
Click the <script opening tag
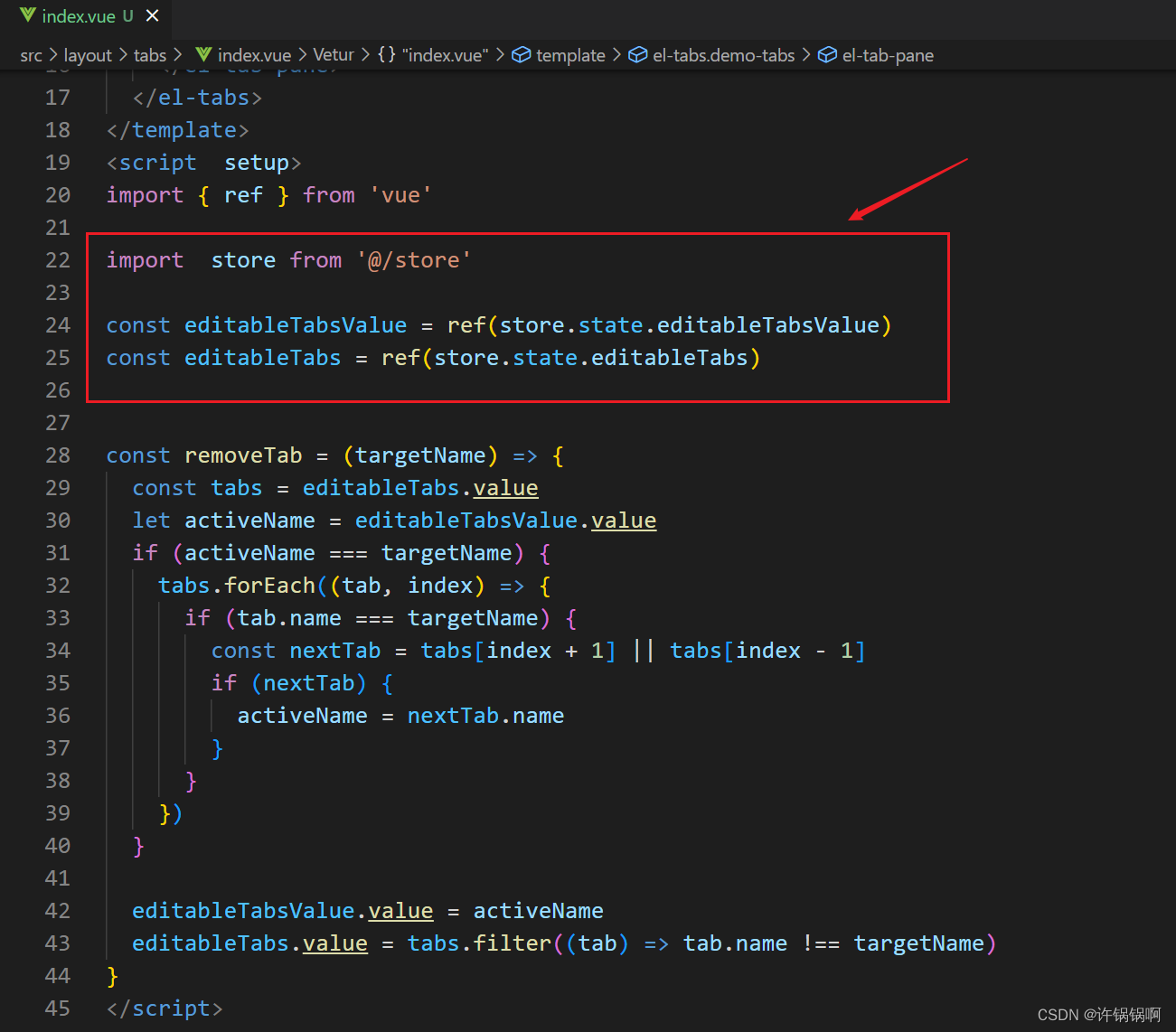[x=151, y=163]
